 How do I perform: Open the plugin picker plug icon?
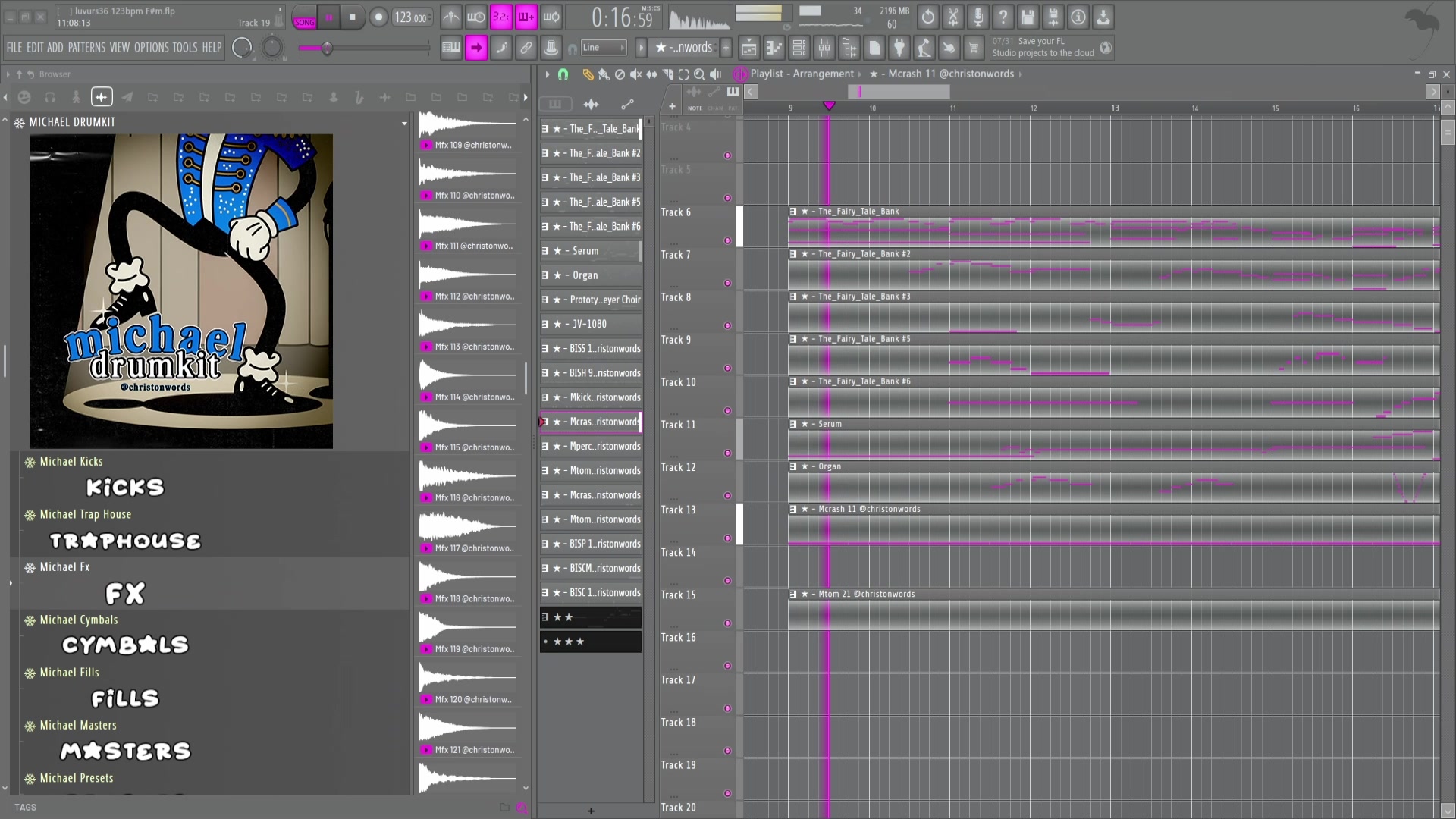pos(899,49)
